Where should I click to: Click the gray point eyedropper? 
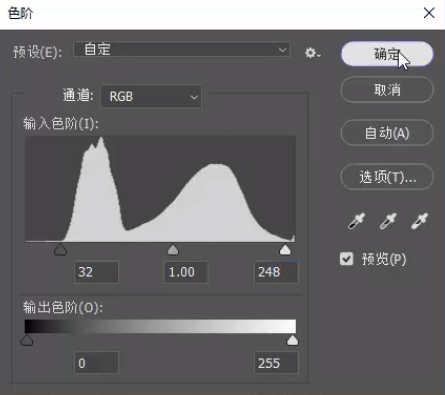pyautogui.click(x=388, y=221)
